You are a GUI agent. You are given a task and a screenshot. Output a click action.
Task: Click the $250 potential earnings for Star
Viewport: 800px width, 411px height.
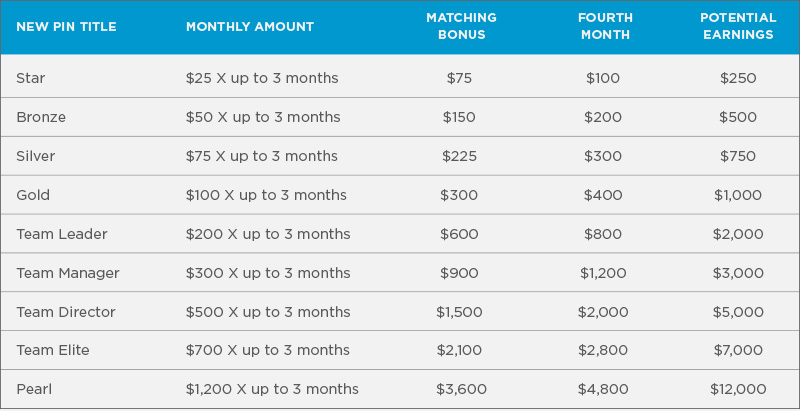(x=738, y=78)
